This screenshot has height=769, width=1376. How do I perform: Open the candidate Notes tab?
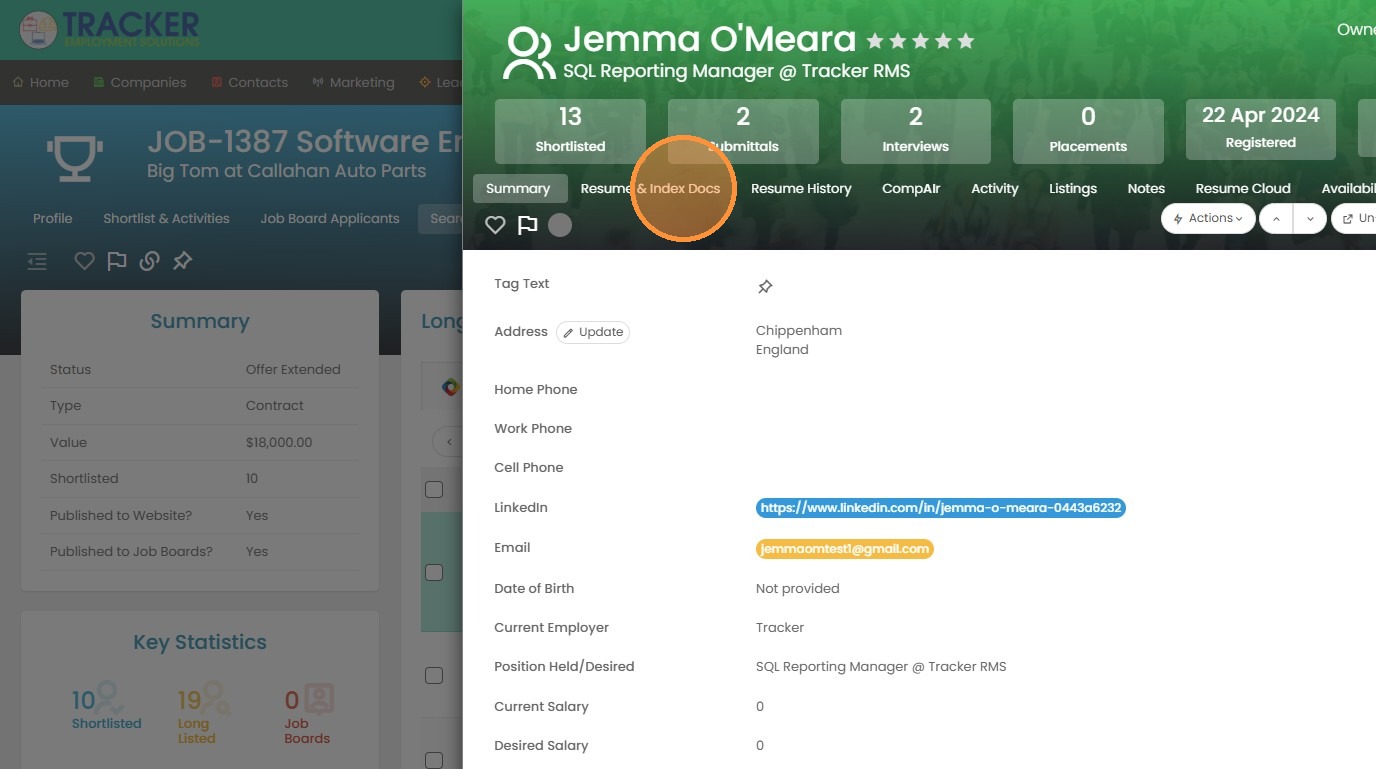pyautogui.click(x=1146, y=188)
